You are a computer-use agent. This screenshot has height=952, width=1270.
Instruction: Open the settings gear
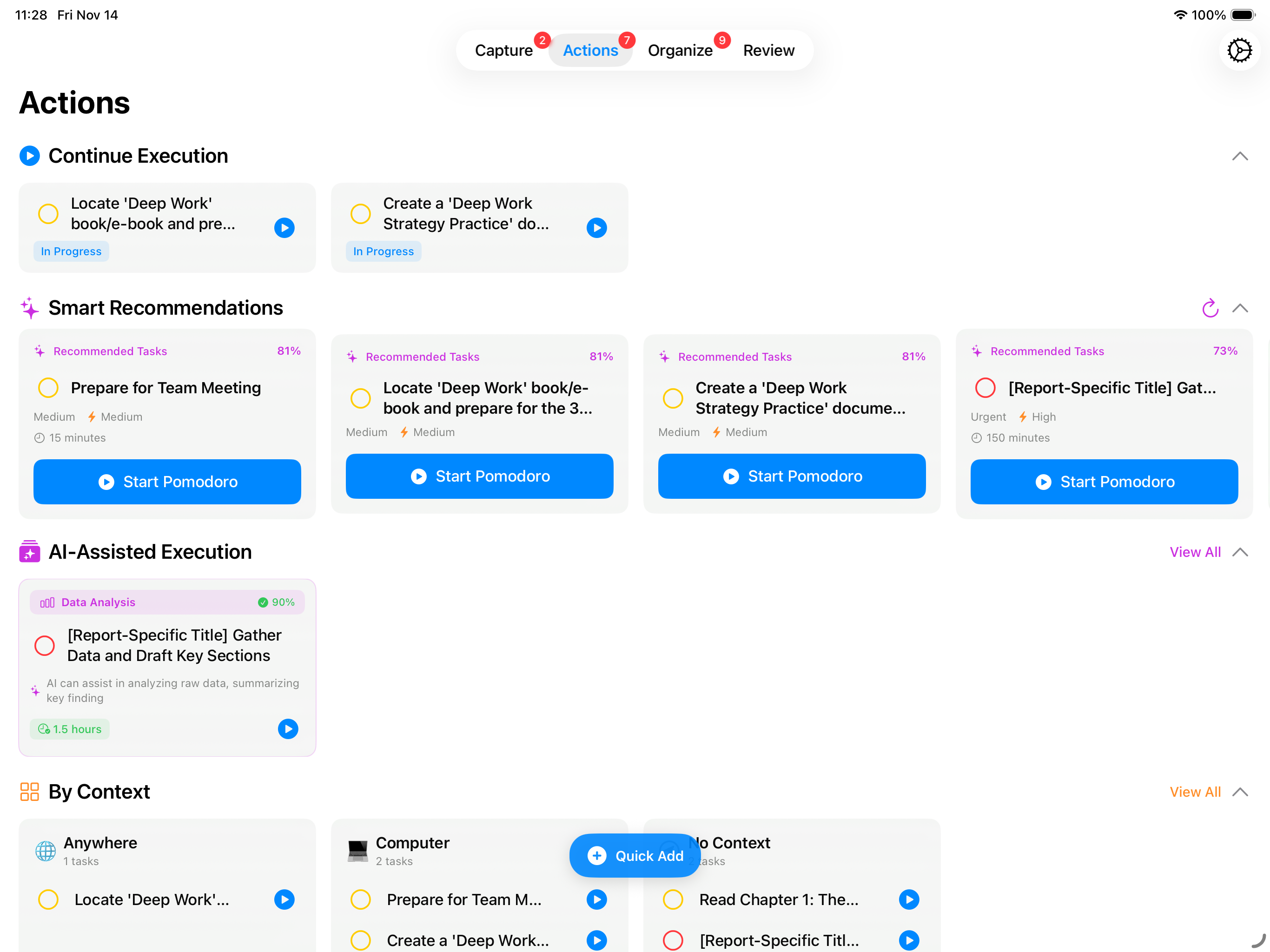coord(1239,50)
